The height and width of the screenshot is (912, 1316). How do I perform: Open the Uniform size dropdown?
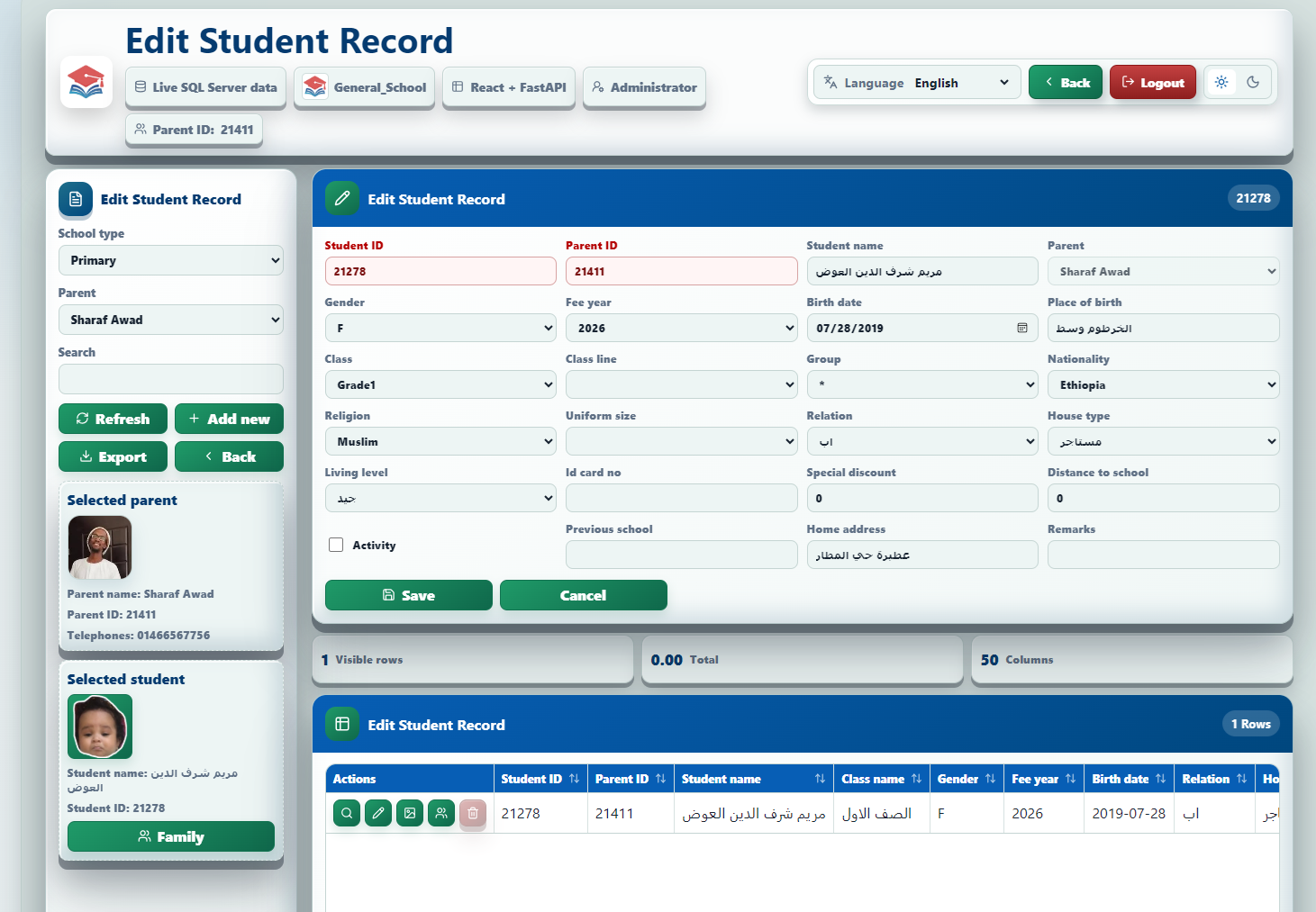[x=681, y=441]
